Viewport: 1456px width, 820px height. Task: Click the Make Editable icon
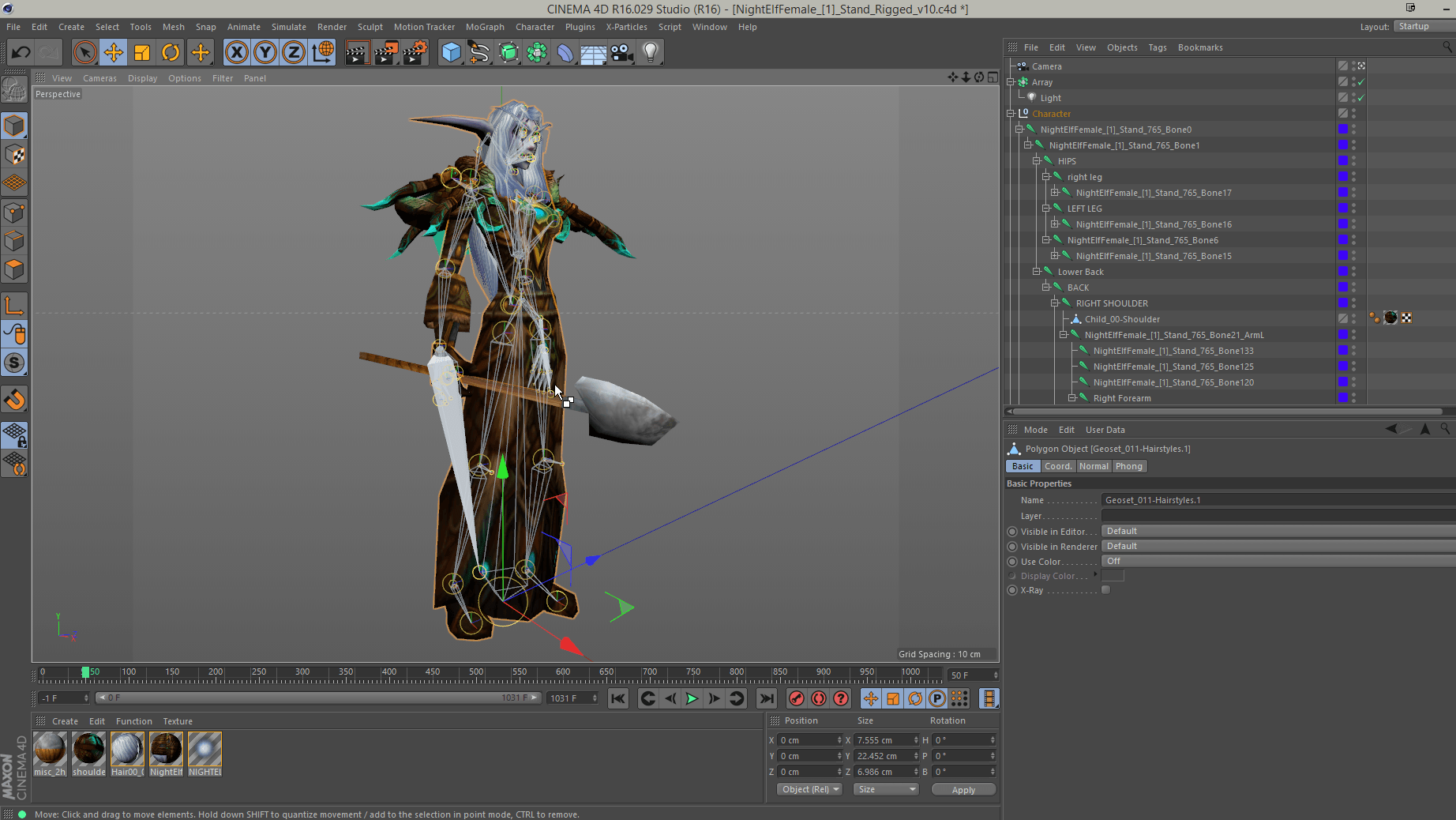pyautogui.click(x=14, y=89)
